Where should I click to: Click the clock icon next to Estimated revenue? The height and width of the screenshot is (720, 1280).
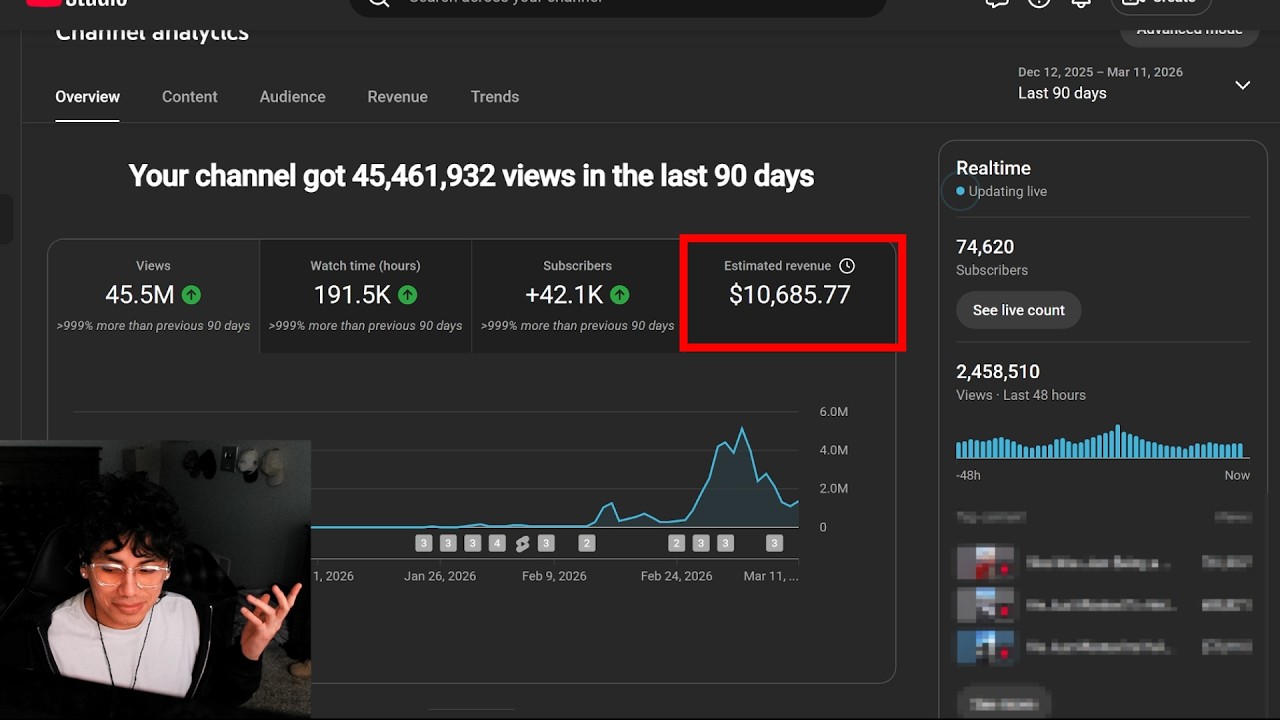(847, 266)
